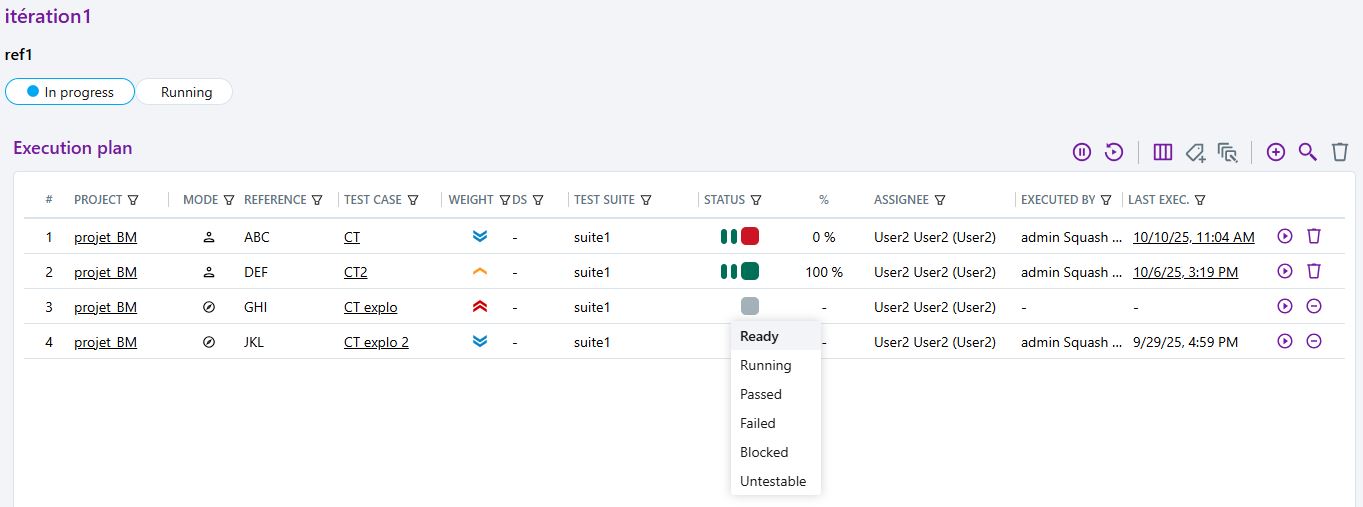Click the add tag icon in toolbar
This screenshot has width=1363, height=507.
(x=1195, y=152)
